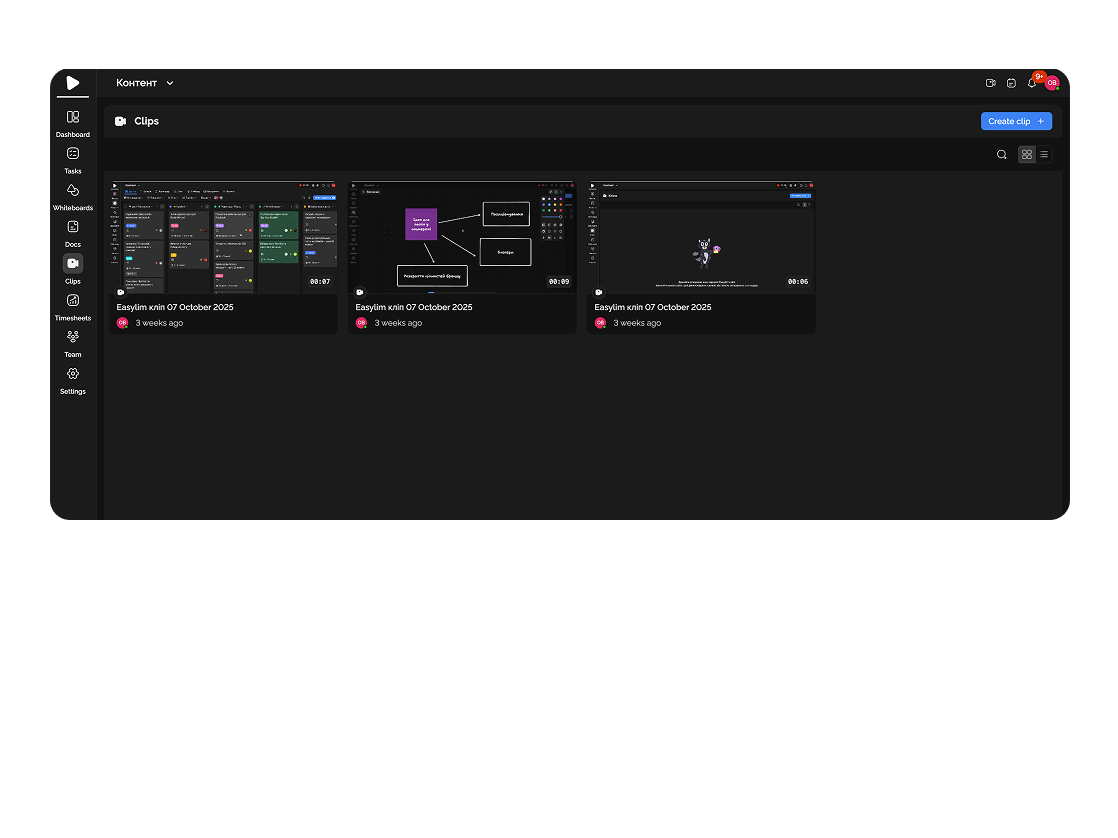Screen dimensions: 1118x838
Task: Open the notes icon in the top bar
Action: click(x=1011, y=83)
